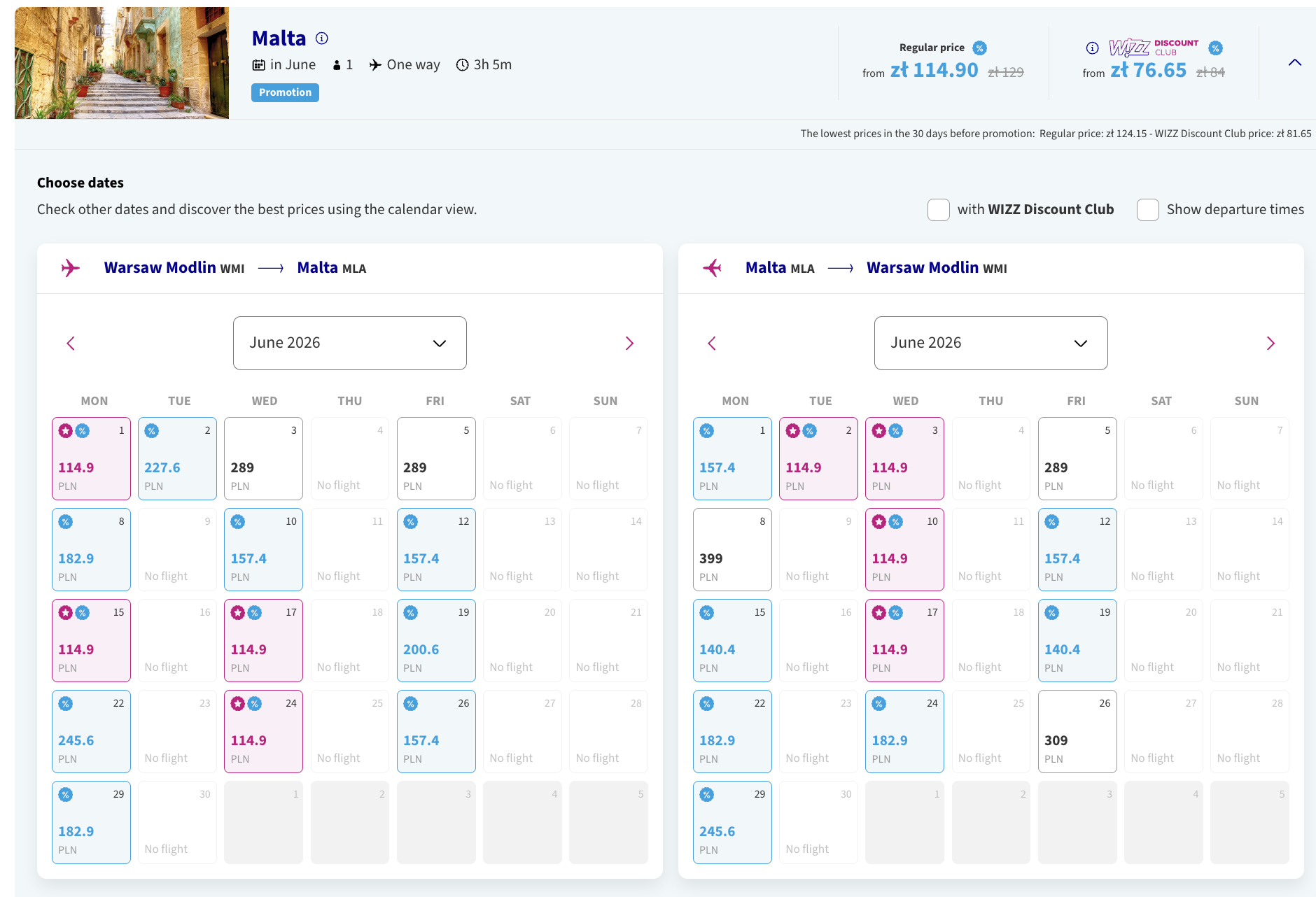The image size is (1316, 897).
Task: Enable the WIZZ Discount Club checkbox
Action: tap(938, 210)
